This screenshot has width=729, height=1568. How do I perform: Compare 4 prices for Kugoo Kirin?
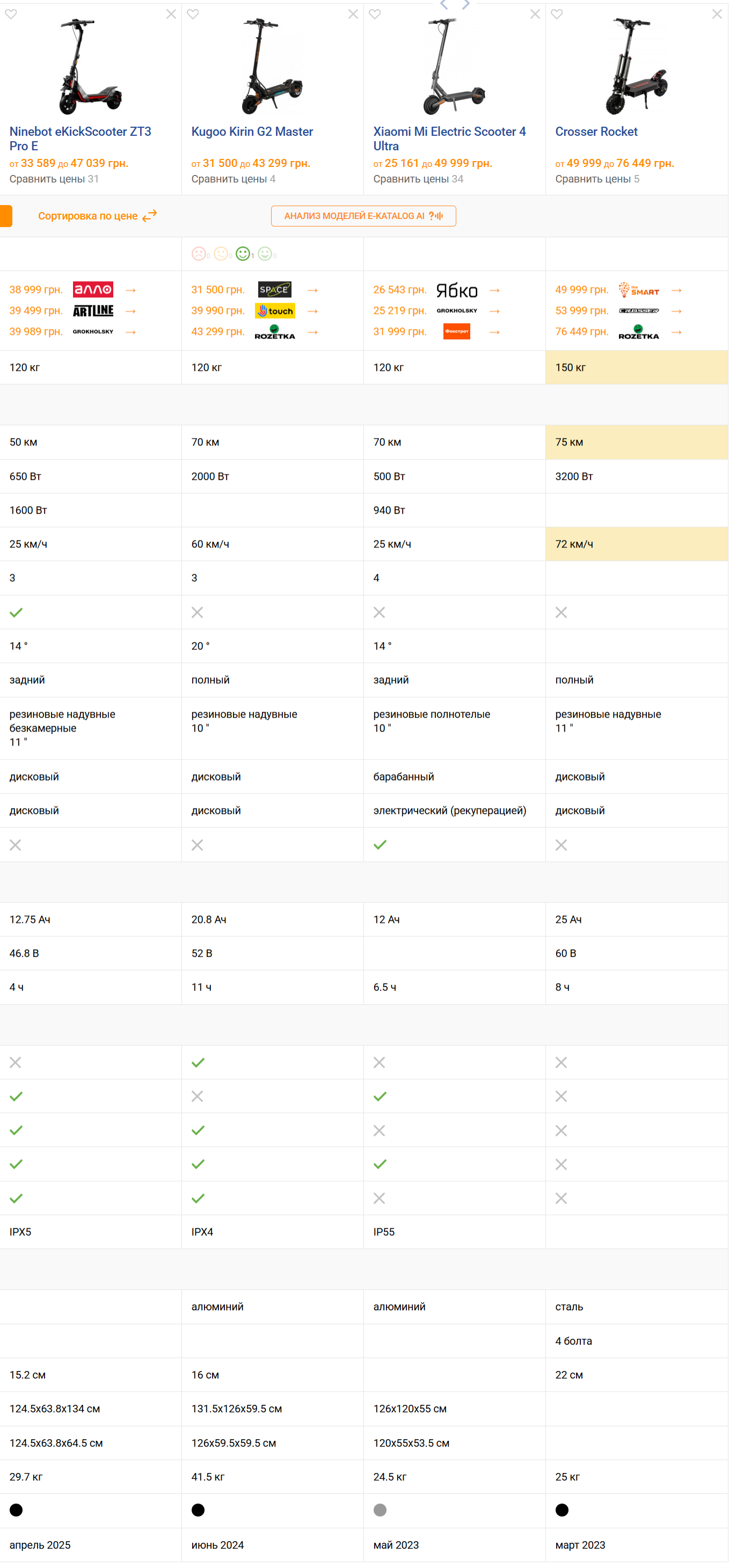click(233, 179)
